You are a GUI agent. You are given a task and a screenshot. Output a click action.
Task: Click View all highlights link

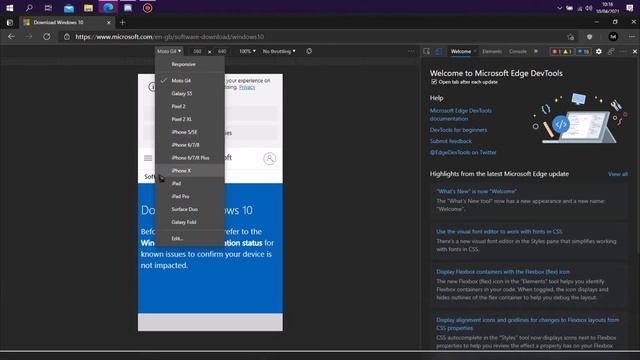tap(618, 174)
